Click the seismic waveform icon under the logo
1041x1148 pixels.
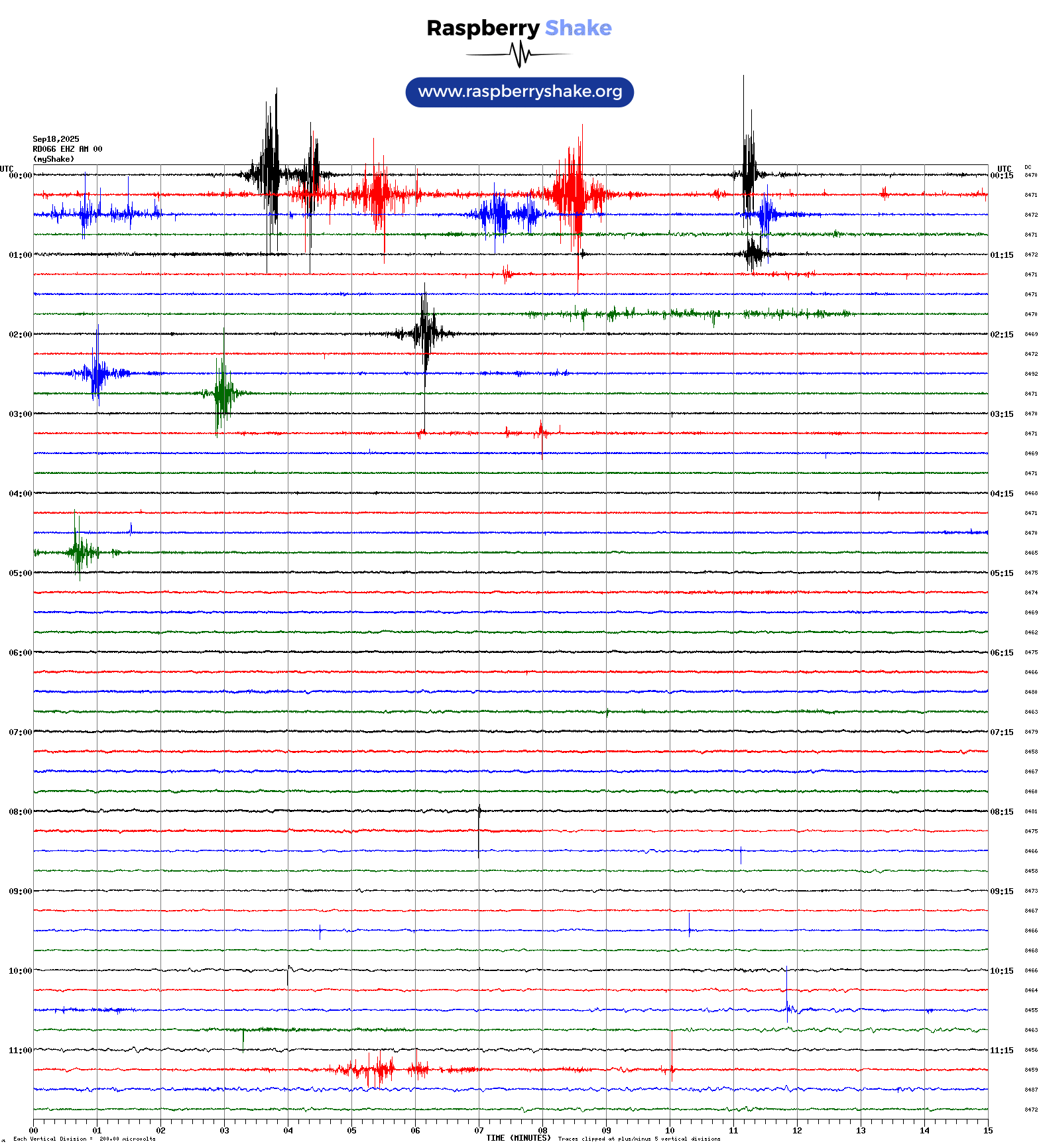pos(519,54)
